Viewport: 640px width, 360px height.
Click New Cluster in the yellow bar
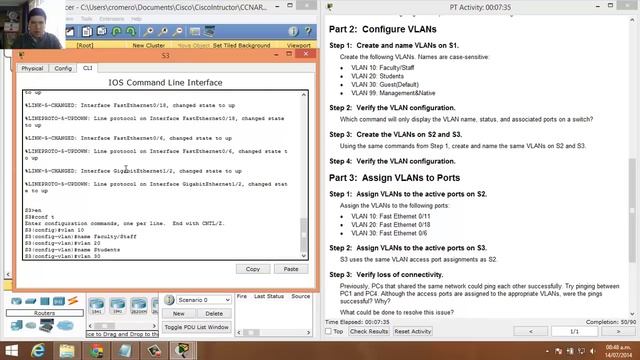149,45
